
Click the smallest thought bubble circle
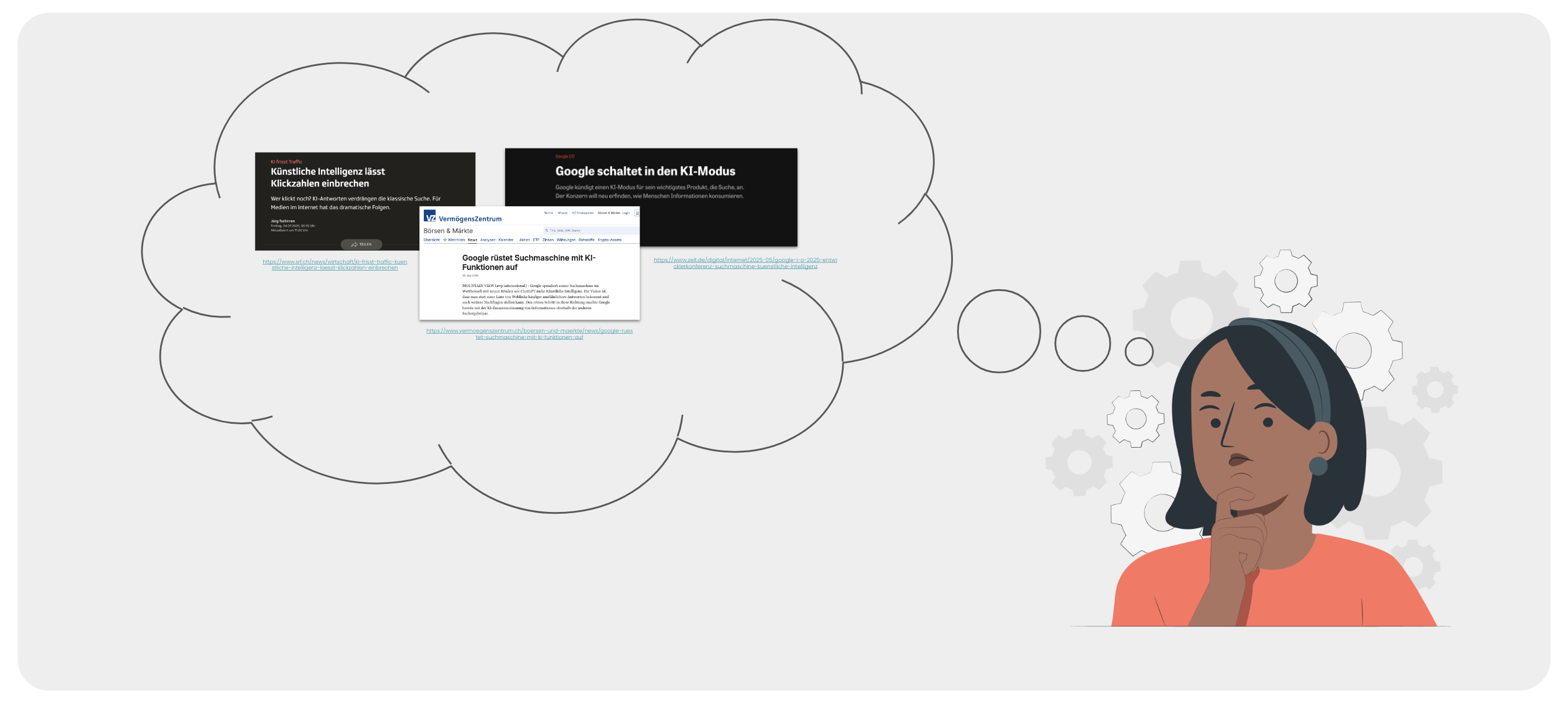pyautogui.click(x=1138, y=351)
